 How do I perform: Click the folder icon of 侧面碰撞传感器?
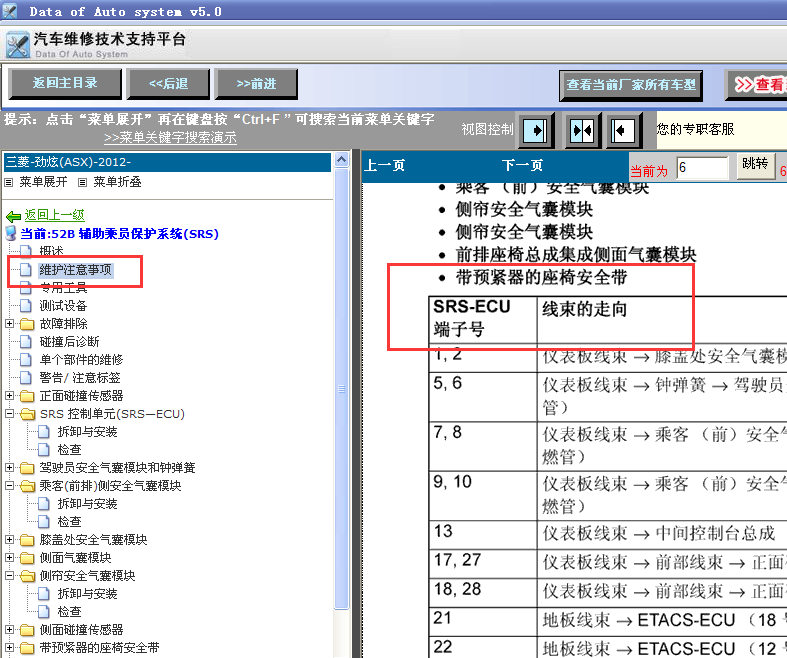[x=27, y=630]
